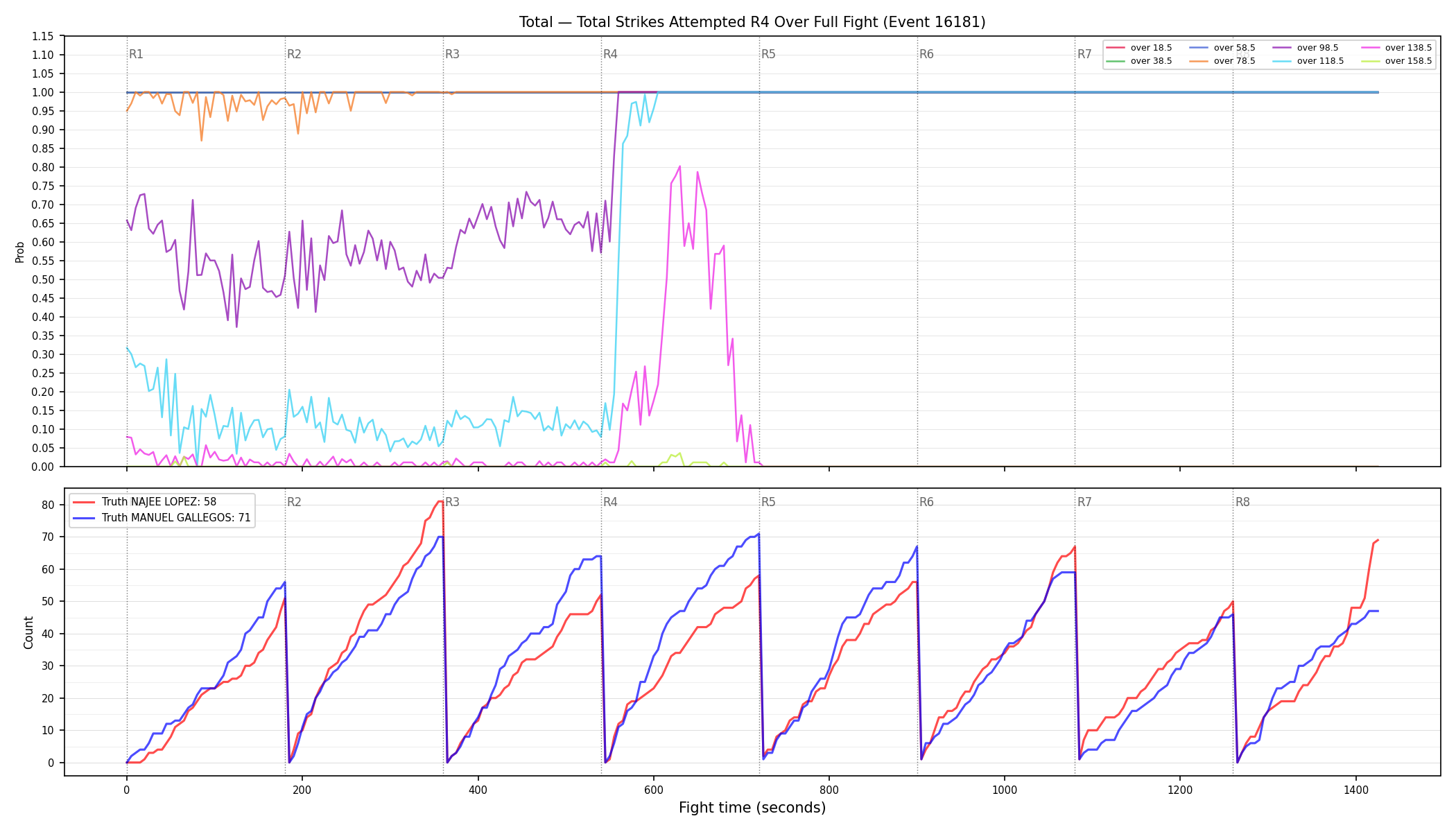Click the R6 round label in bottom chart
The width and height of the screenshot is (1456, 832).
tap(926, 502)
